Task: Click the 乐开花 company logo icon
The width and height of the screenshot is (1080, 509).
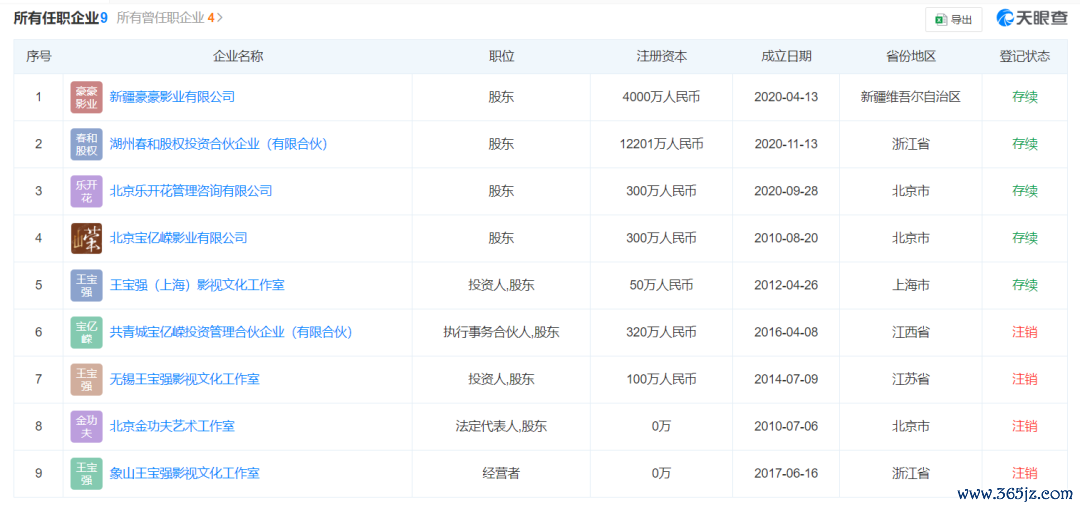Action: click(86, 191)
